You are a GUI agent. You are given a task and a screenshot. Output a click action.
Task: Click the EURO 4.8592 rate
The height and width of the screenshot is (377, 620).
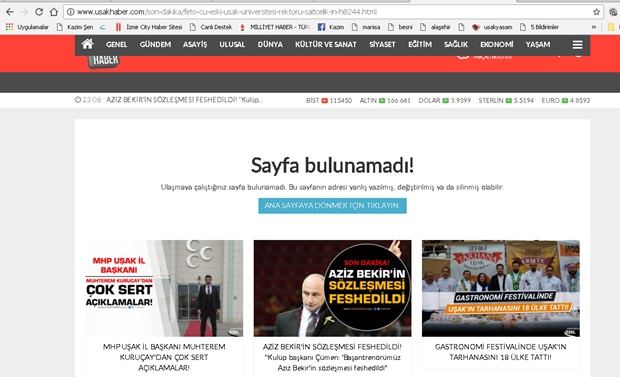(565, 100)
